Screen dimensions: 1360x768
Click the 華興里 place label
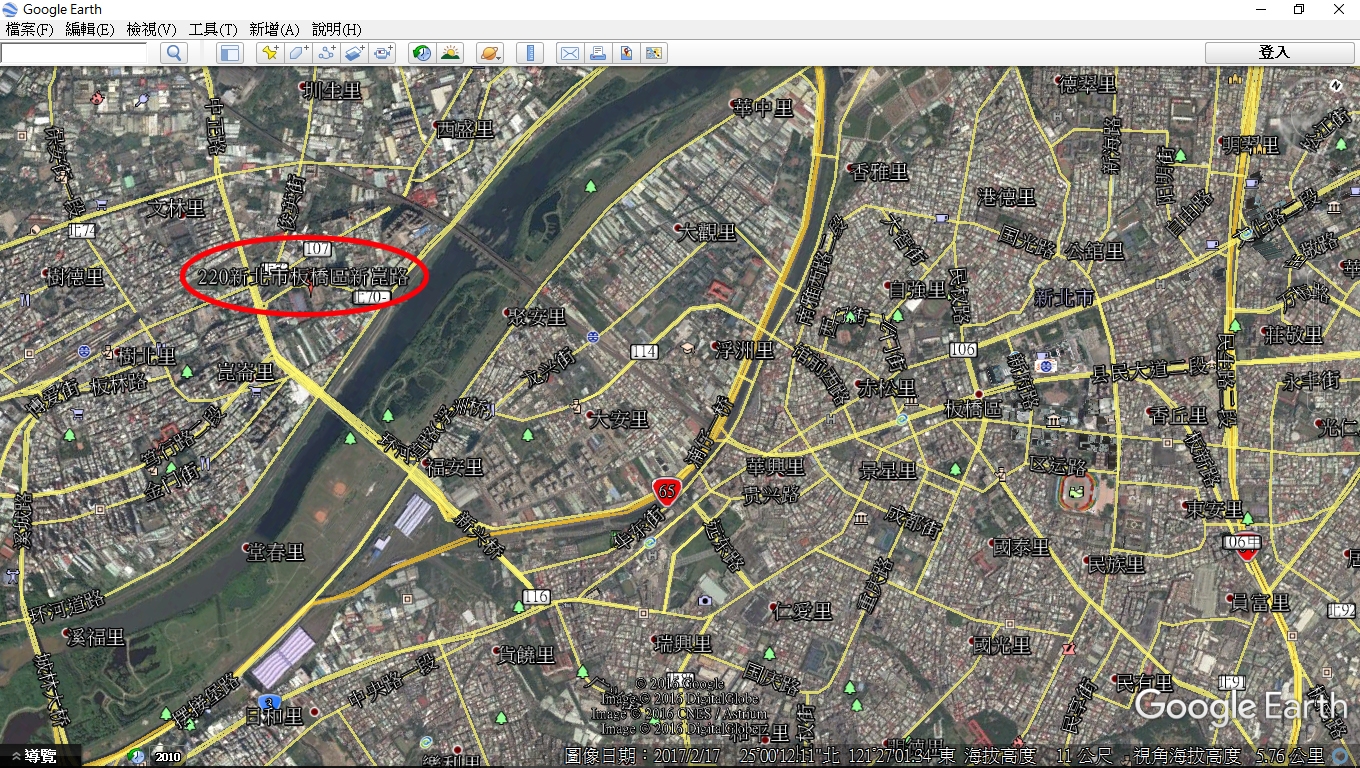(x=775, y=467)
